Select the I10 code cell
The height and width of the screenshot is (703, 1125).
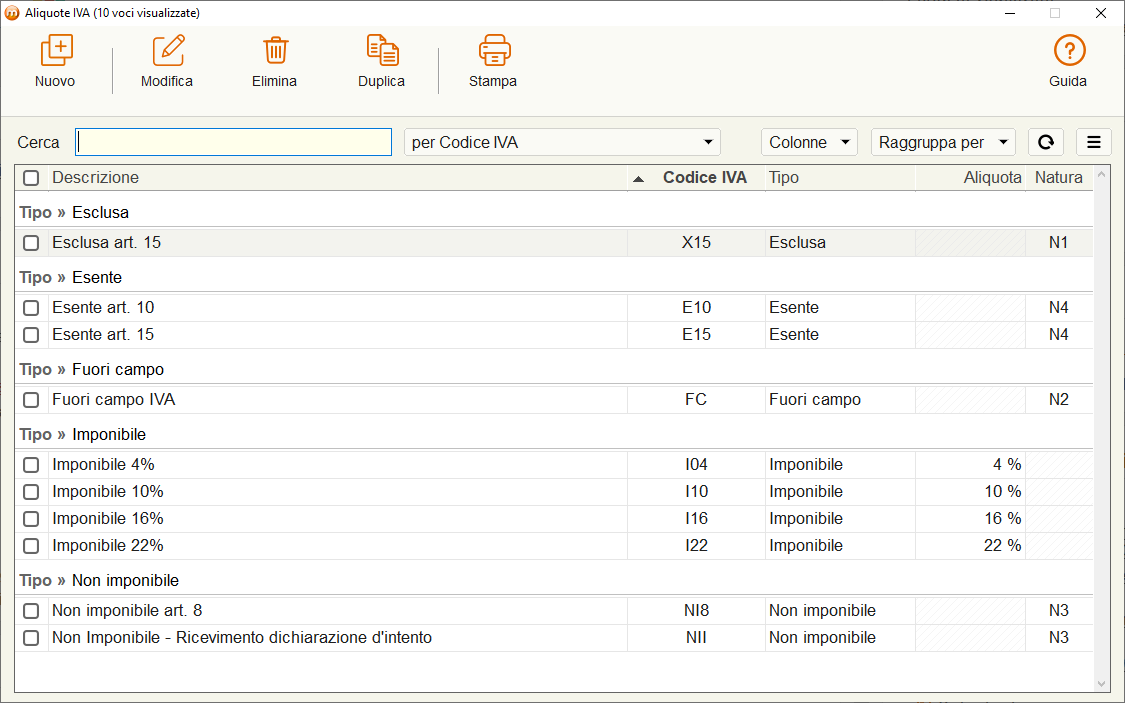pos(696,491)
